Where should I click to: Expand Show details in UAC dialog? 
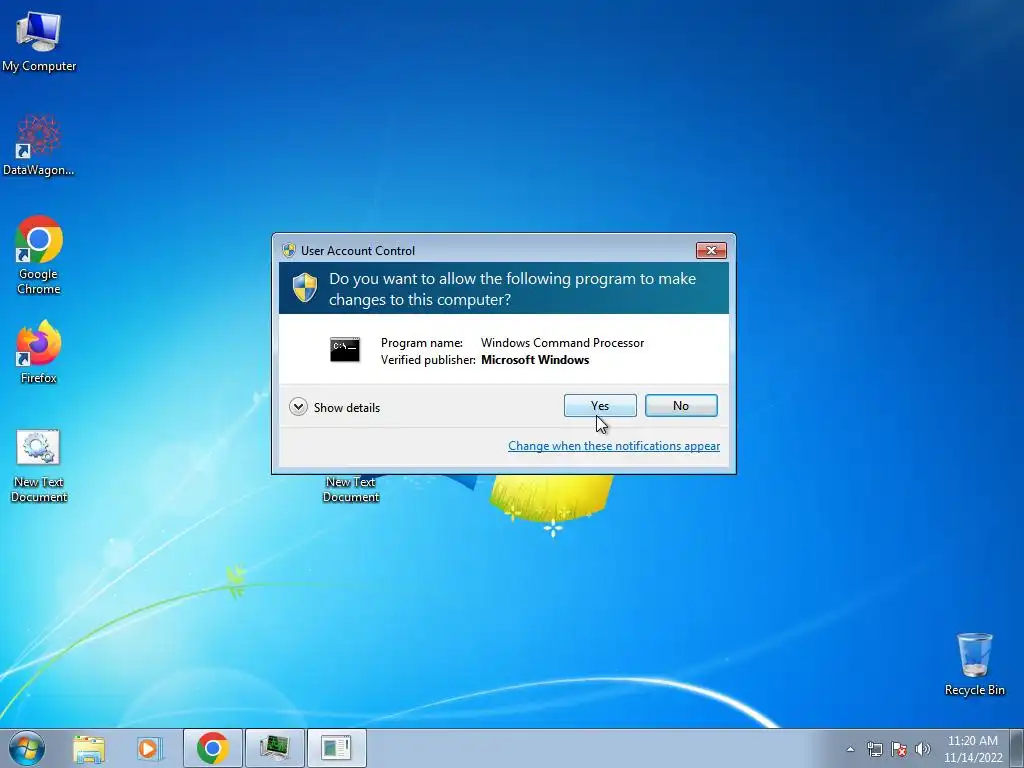[x=334, y=408]
